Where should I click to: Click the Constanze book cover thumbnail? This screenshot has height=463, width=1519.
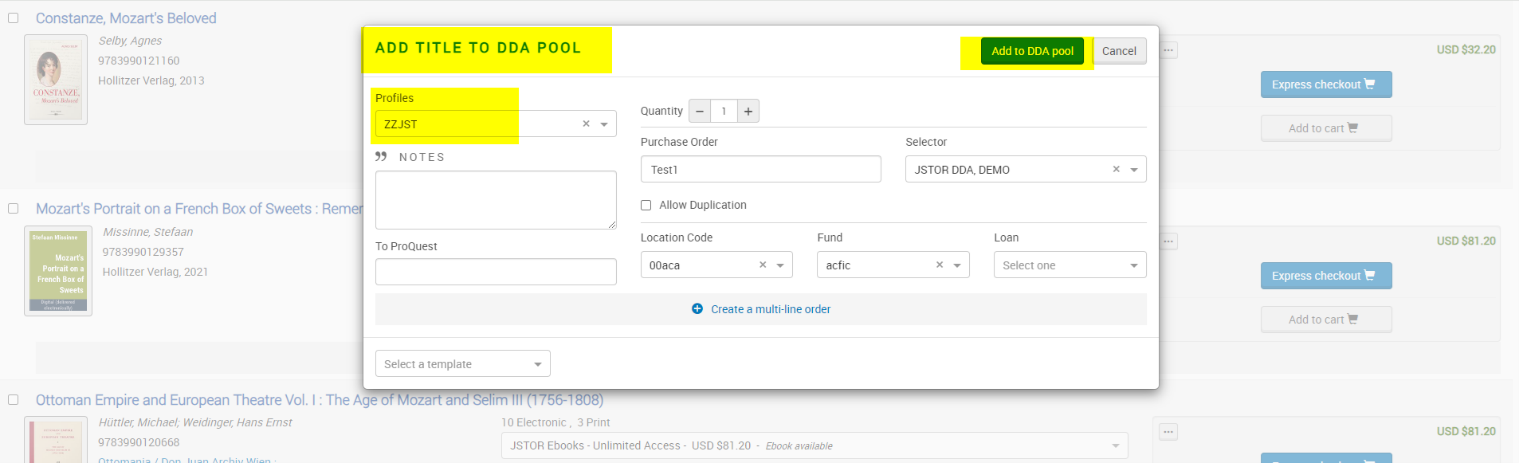pos(56,80)
